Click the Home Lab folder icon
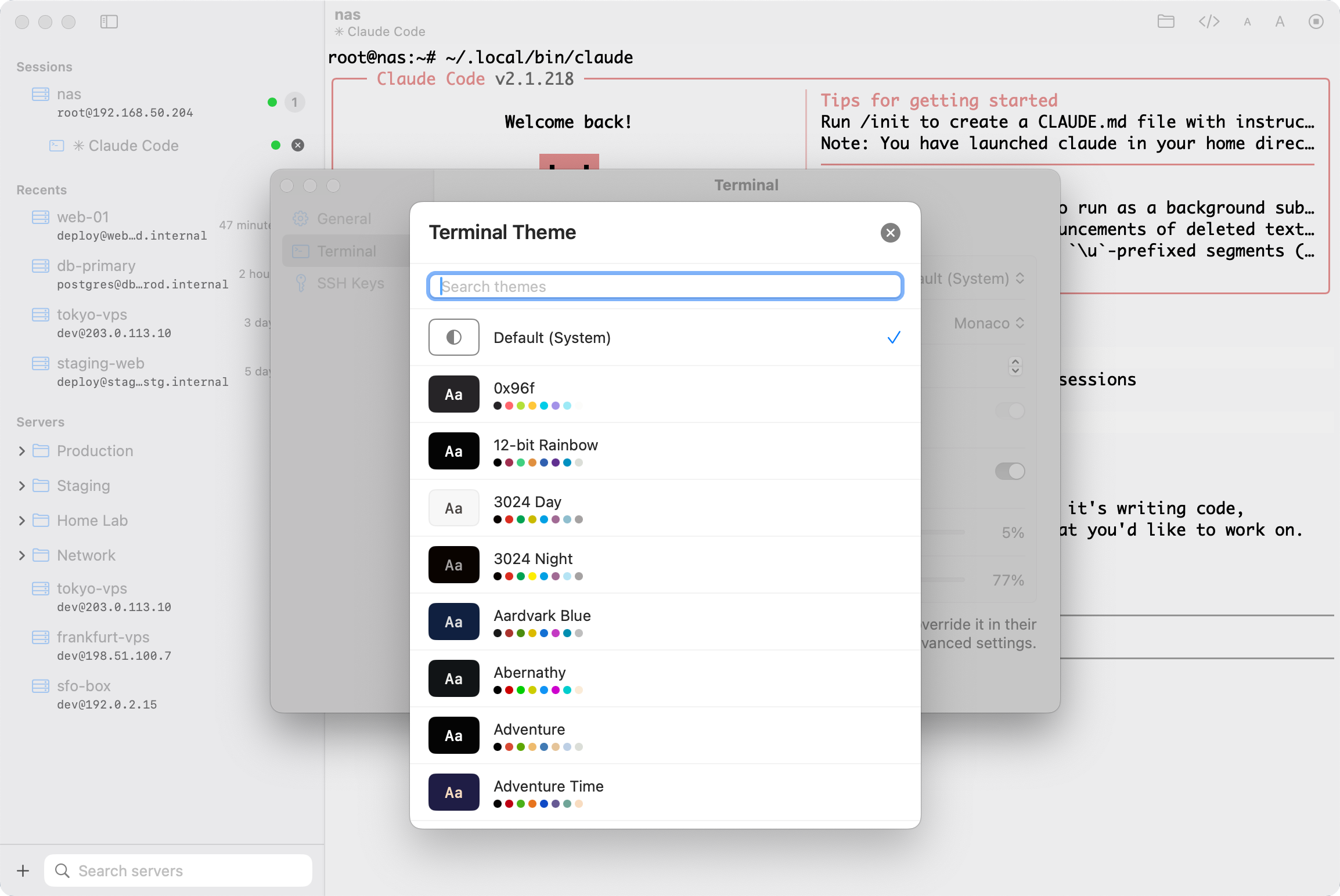This screenshot has width=1340, height=896. click(41, 520)
